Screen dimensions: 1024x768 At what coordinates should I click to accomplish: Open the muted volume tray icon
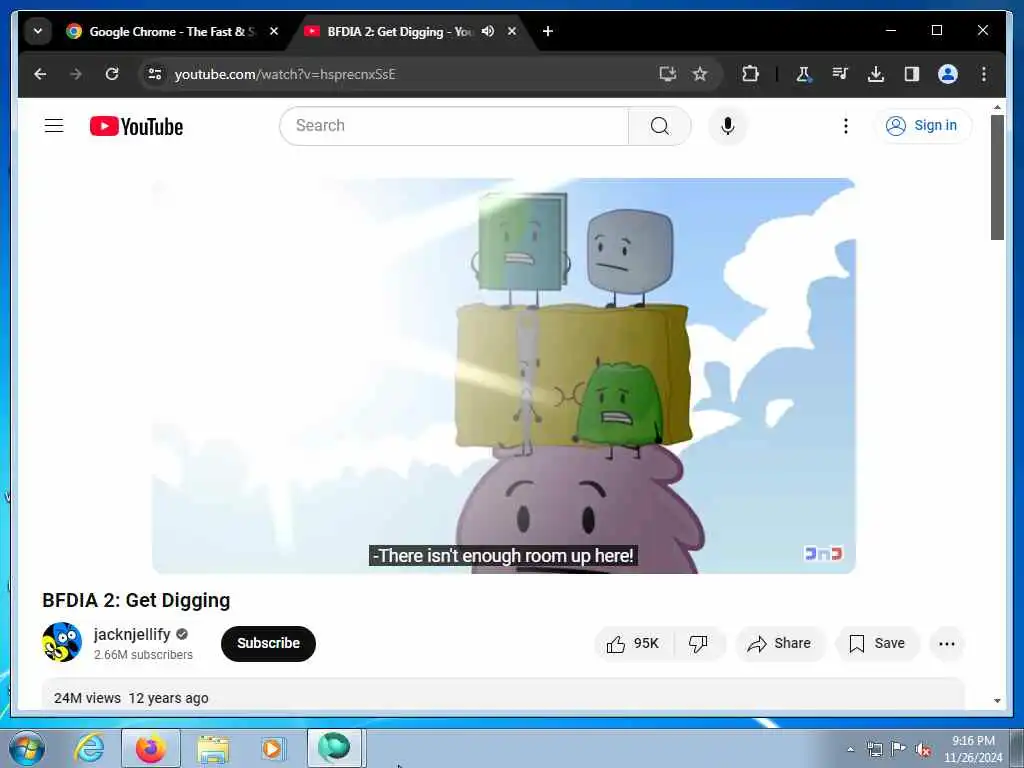(x=923, y=749)
